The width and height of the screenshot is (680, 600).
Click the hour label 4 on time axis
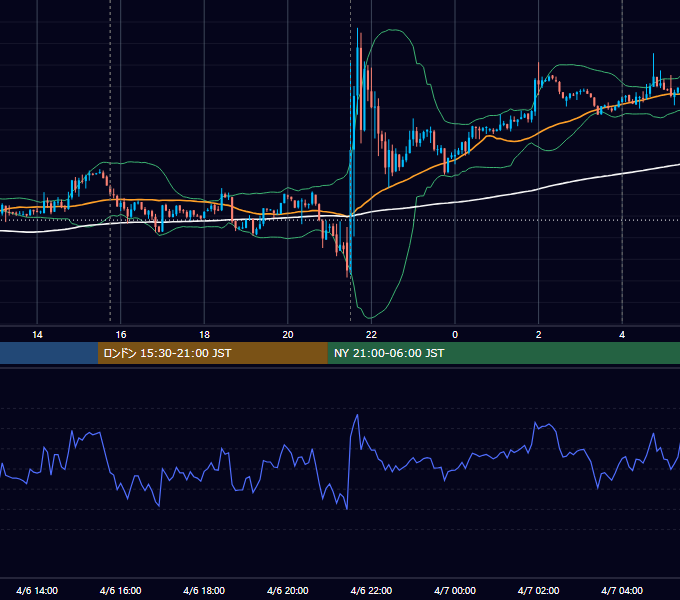622,335
